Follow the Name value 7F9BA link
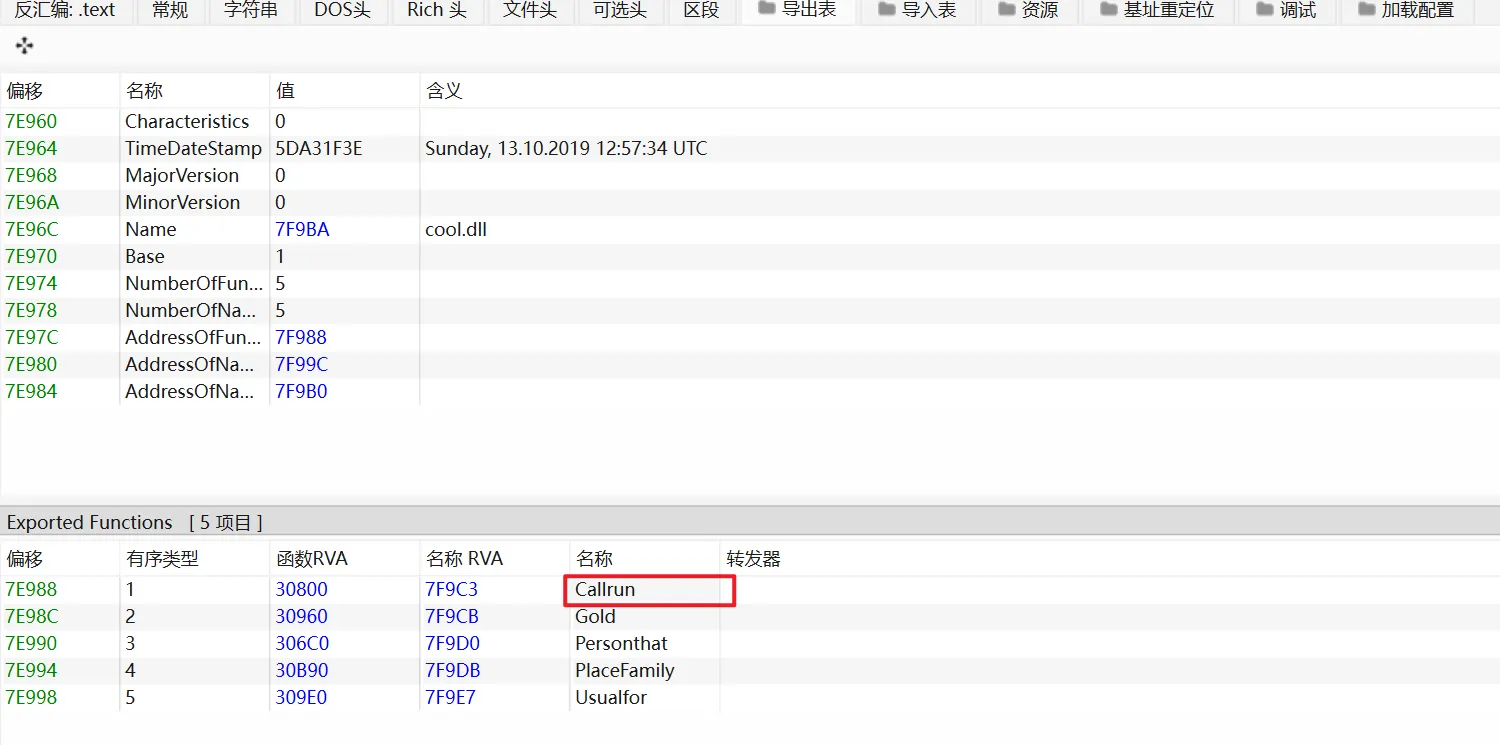This screenshot has width=1500, height=745. click(302, 230)
